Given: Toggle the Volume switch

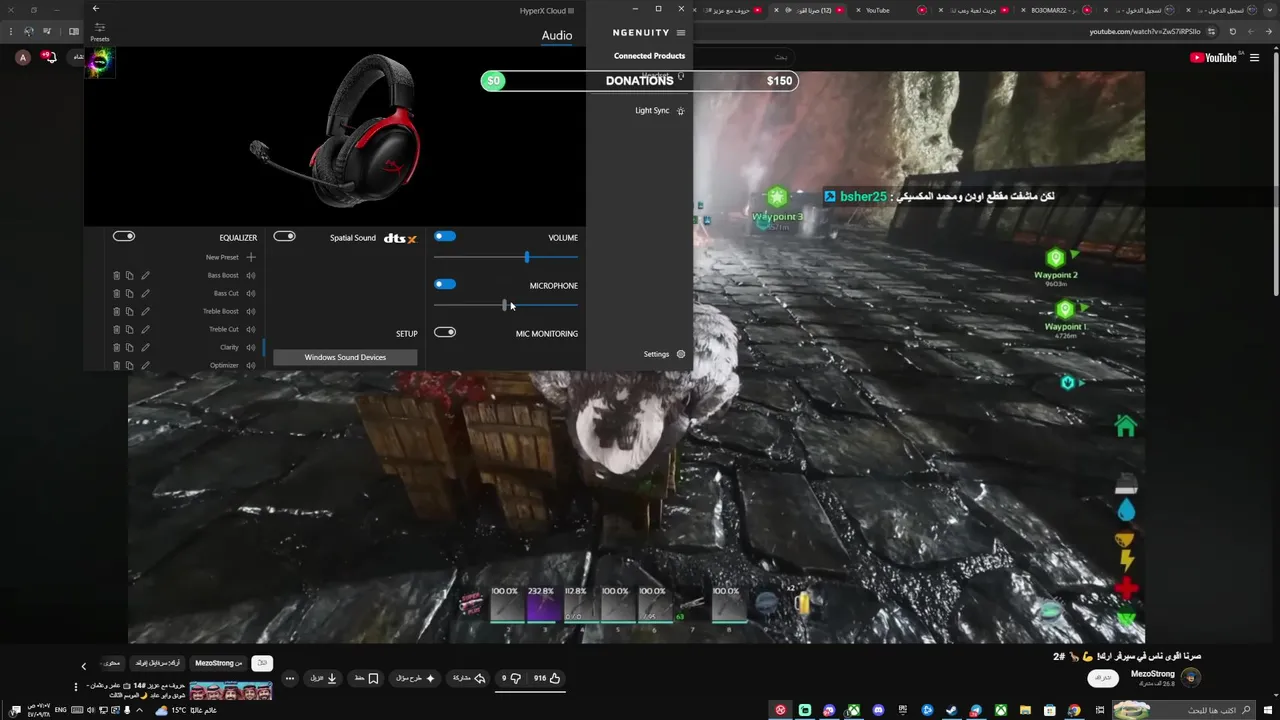Looking at the screenshot, I should [445, 237].
